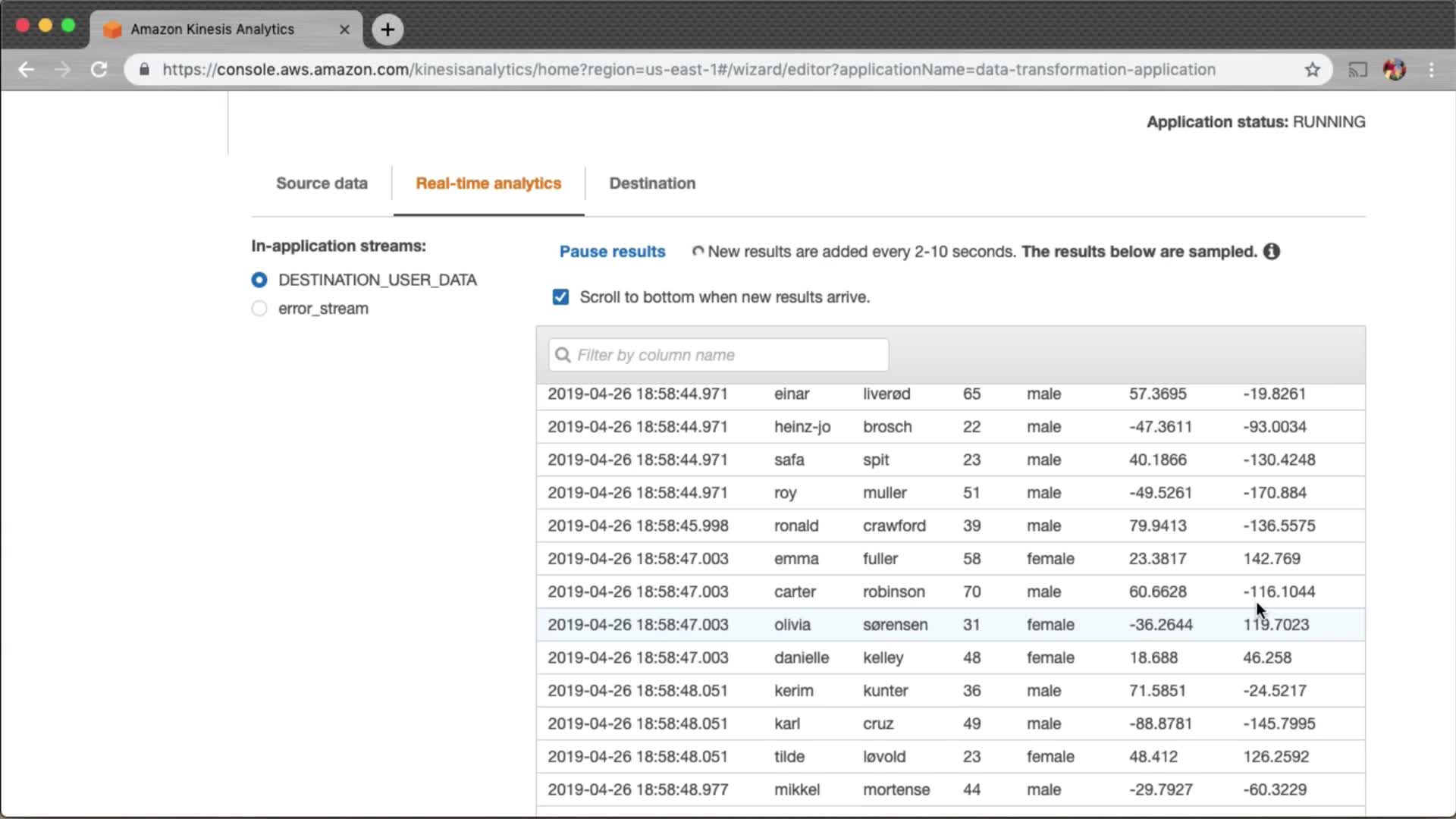Click the info icon beside sampled results

tap(1272, 252)
